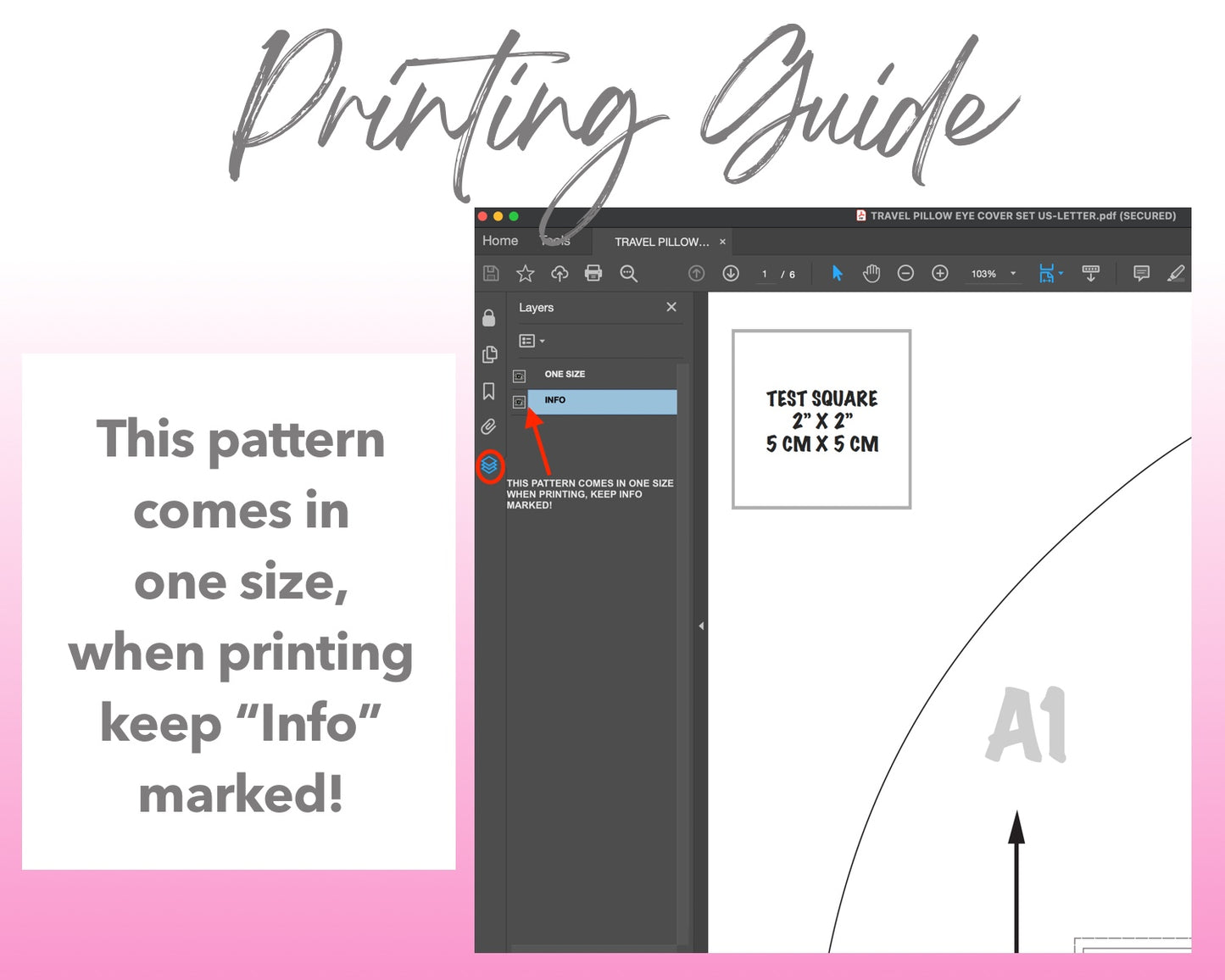Open the 103% zoom level dropdown
Screen dimensions: 1225x980
tap(1012, 274)
